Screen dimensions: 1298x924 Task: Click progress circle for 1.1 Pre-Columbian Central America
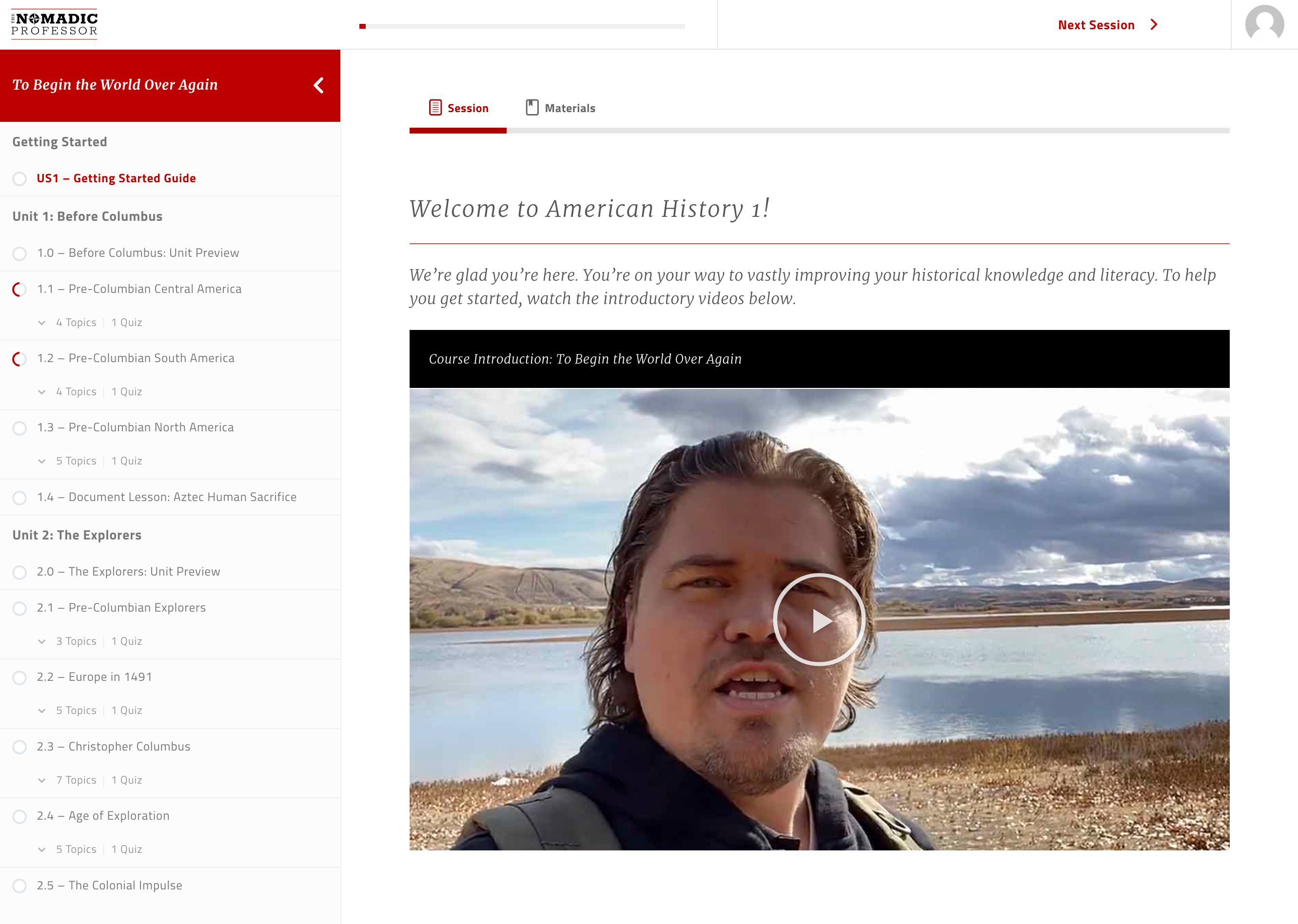point(20,289)
